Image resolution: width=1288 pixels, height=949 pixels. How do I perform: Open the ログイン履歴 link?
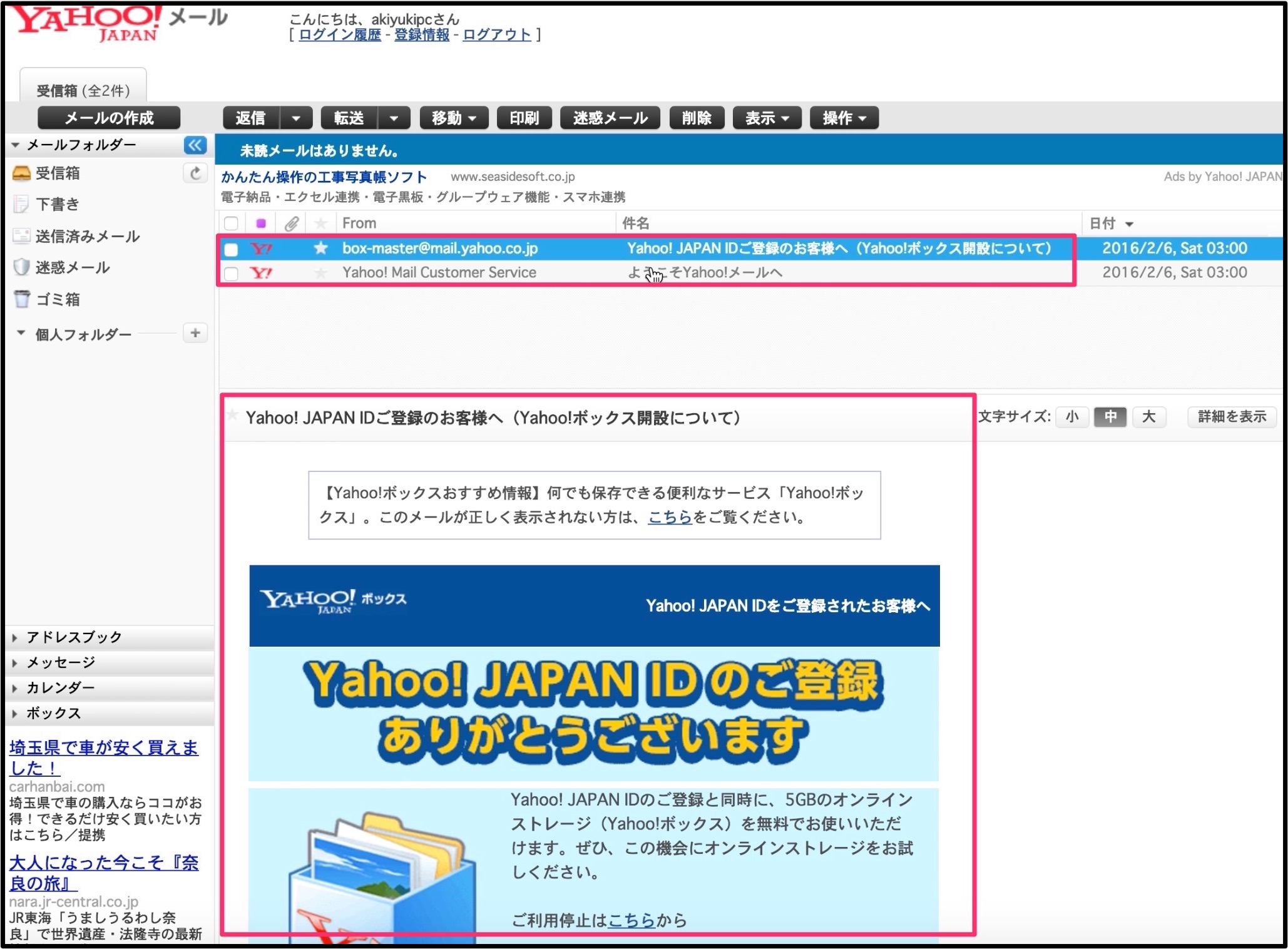click(x=340, y=35)
